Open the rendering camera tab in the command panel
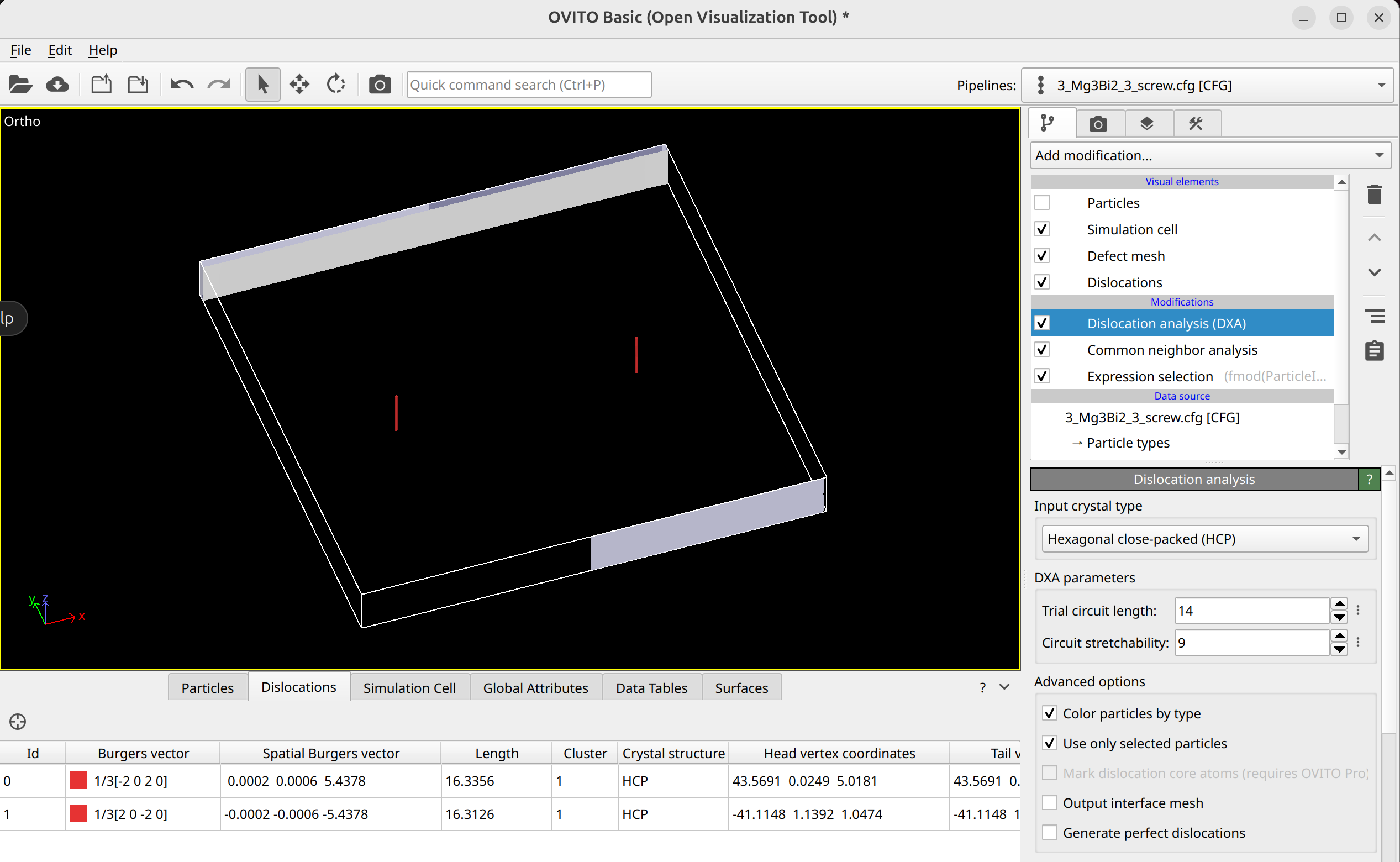The width and height of the screenshot is (1400, 862). pyautogui.click(x=1098, y=124)
